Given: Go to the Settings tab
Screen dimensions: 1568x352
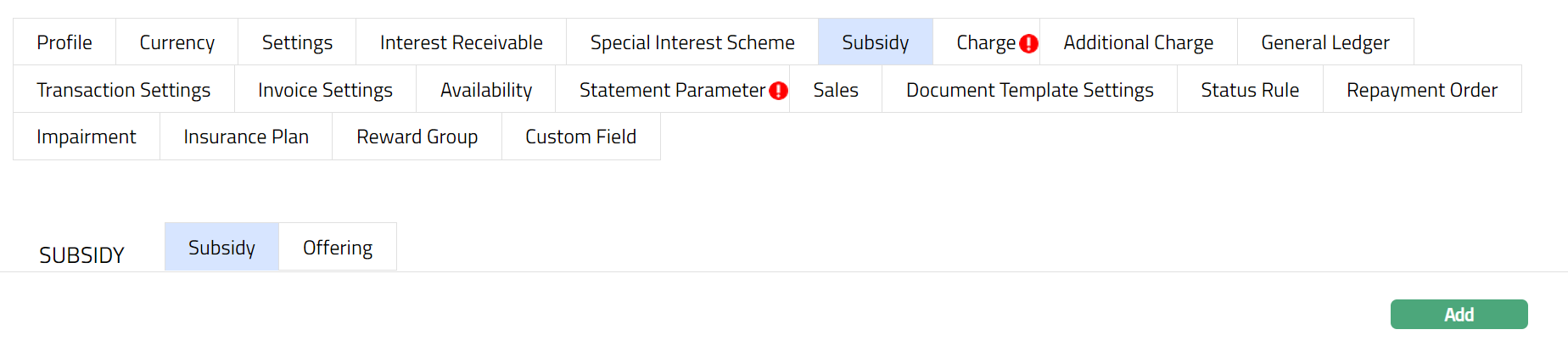Looking at the screenshot, I should click(297, 42).
